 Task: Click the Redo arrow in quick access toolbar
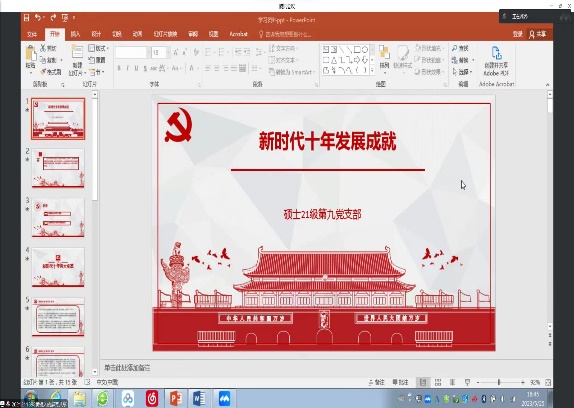point(53,17)
